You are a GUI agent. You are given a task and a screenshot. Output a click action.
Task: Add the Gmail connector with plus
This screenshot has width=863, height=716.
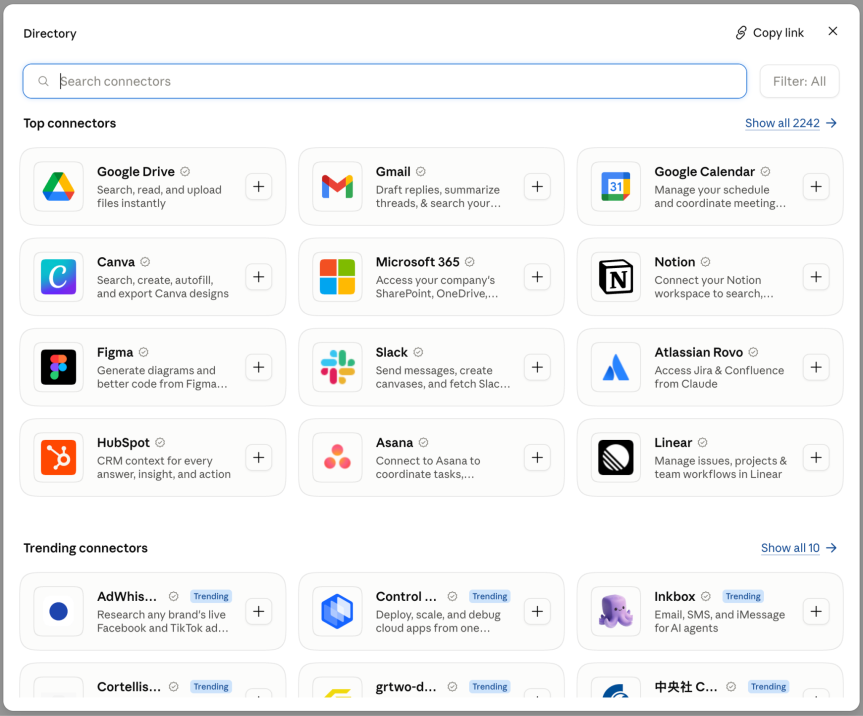click(x=537, y=187)
